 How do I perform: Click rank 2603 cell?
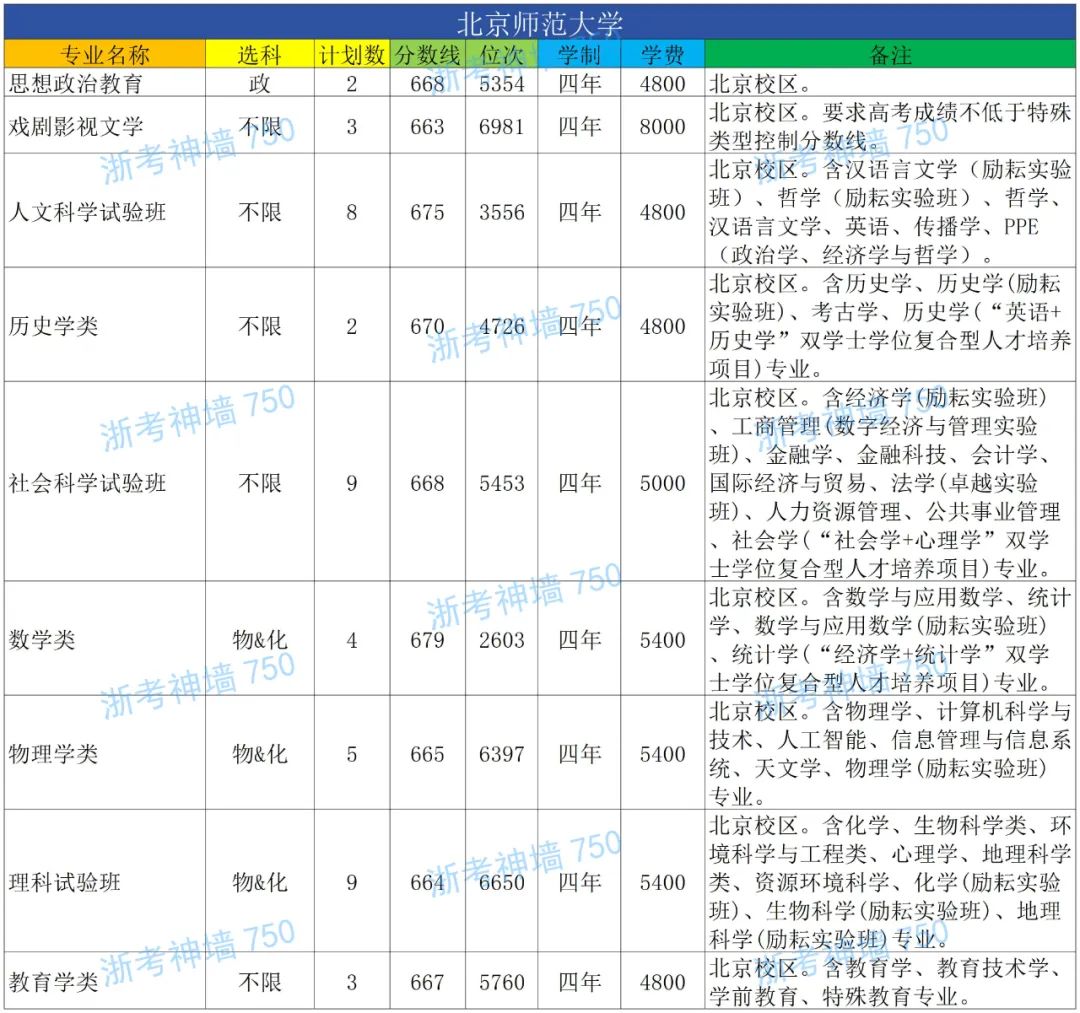(x=501, y=640)
